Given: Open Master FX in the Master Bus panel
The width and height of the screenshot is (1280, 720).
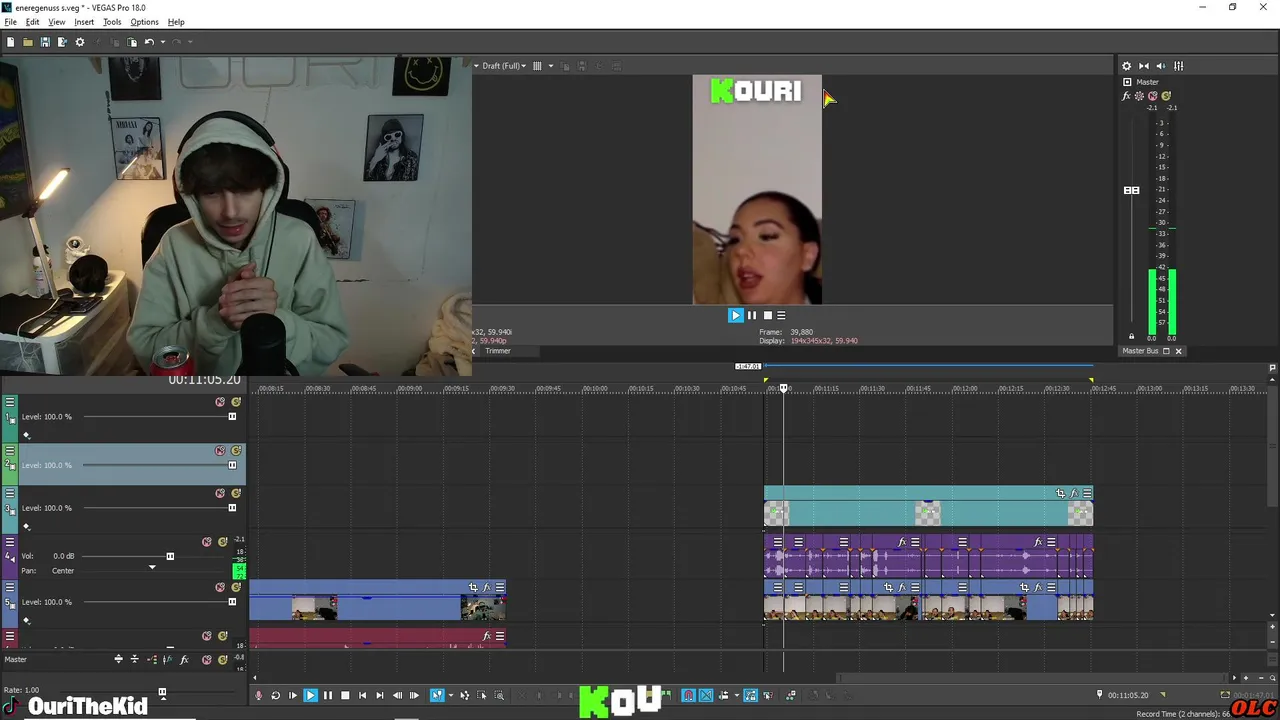Looking at the screenshot, I should coord(1126,96).
